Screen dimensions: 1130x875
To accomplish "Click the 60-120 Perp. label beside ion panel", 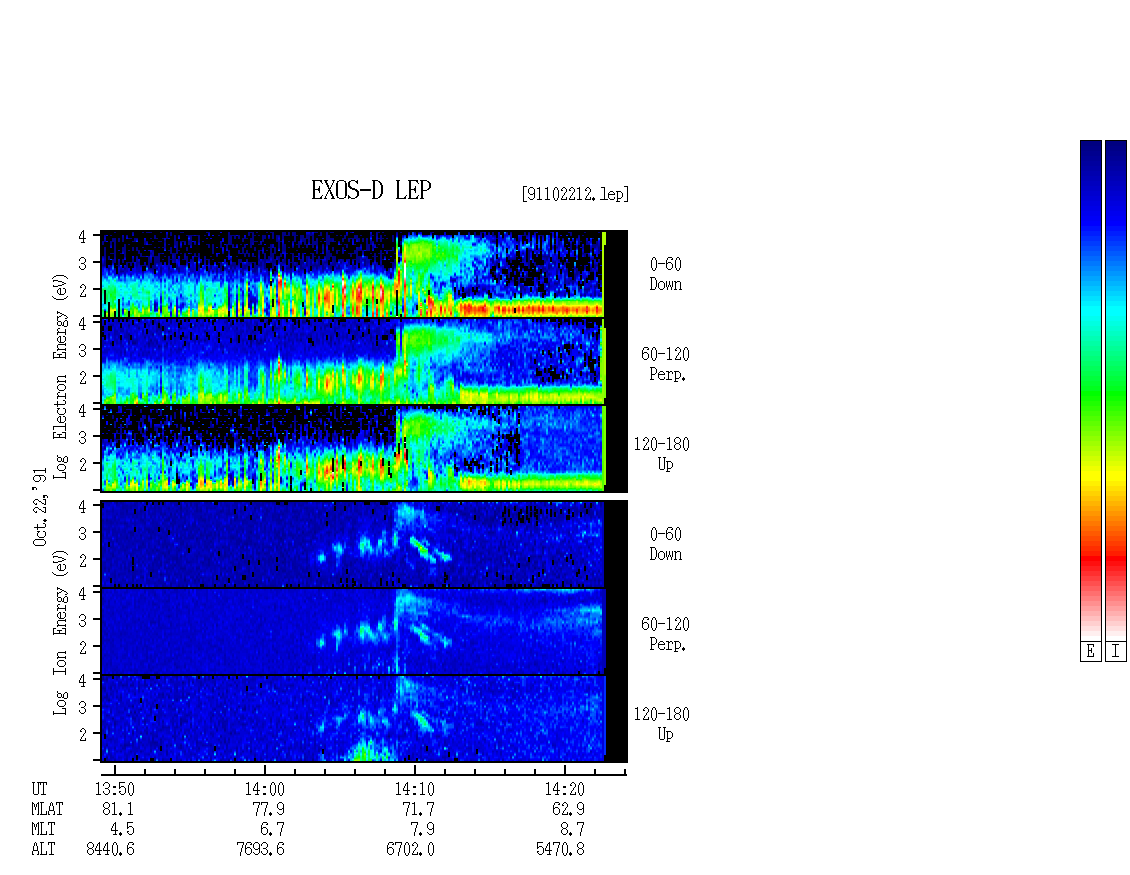I will 664,634.
